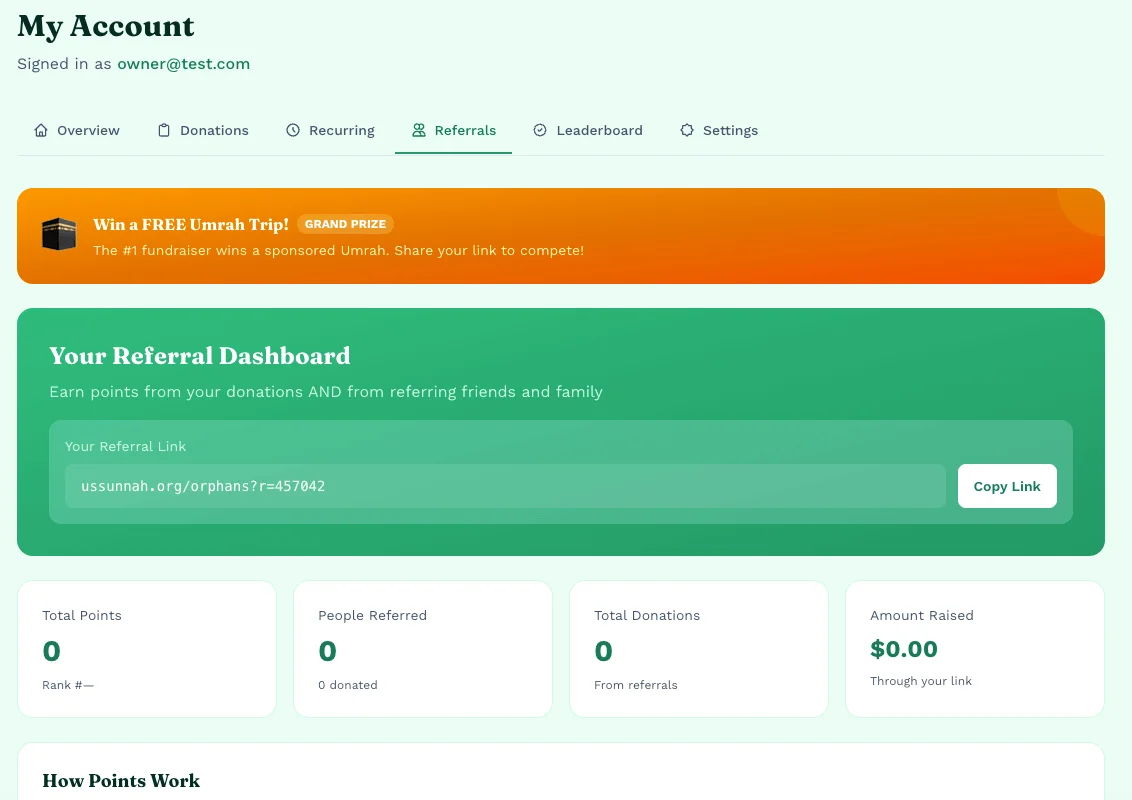The image size is (1132, 800).
Task: Click the house icon beside Overview
Action: coord(41,130)
